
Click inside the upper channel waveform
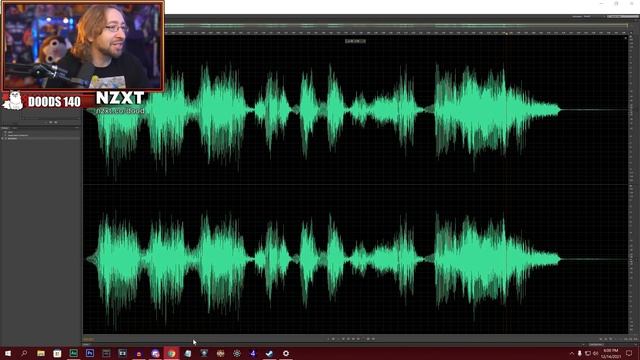(355, 110)
